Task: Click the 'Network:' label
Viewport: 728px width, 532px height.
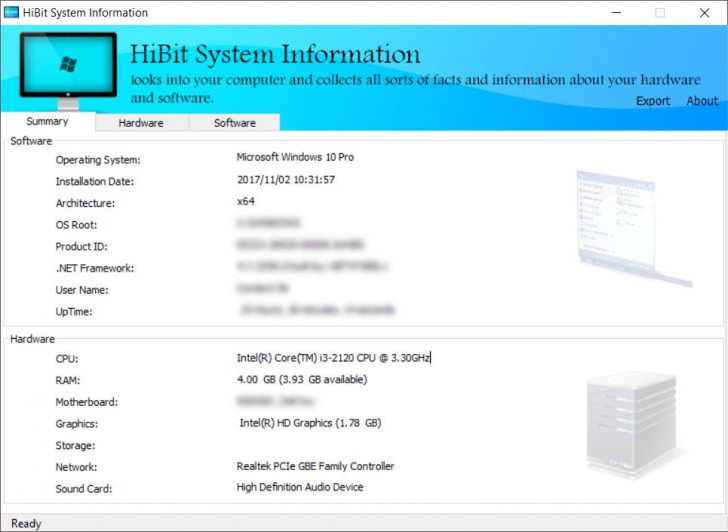Action: [x=77, y=467]
